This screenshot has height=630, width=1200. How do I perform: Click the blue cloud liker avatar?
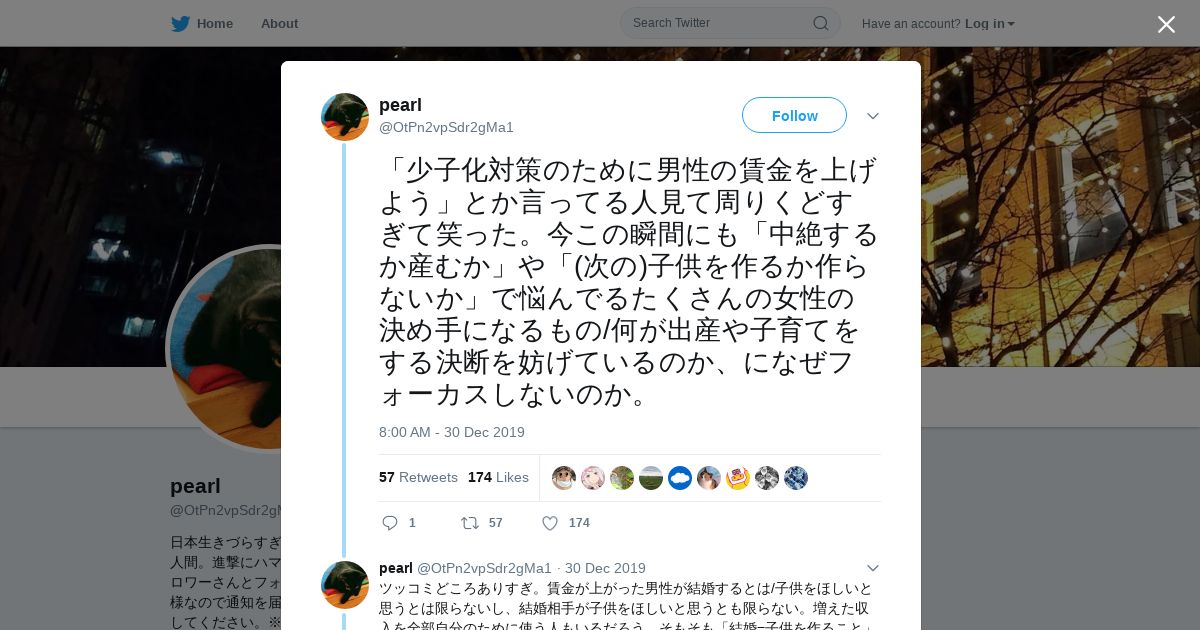680,478
